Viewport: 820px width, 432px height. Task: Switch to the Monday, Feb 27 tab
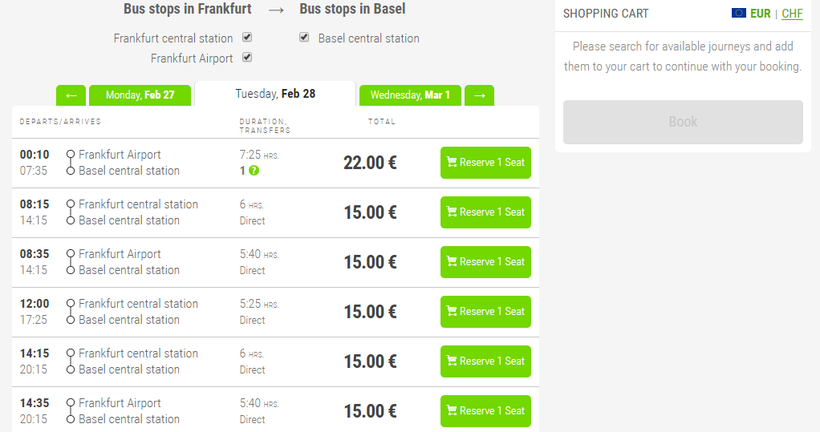139,96
